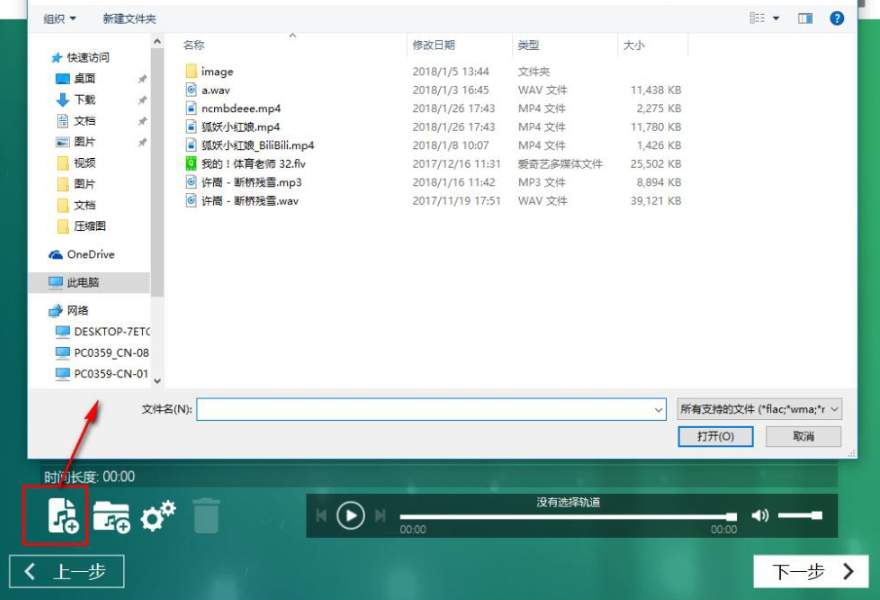Click the trash delete icon
Image resolution: width=880 pixels, height=600 pixels.
tap(205, 516)
